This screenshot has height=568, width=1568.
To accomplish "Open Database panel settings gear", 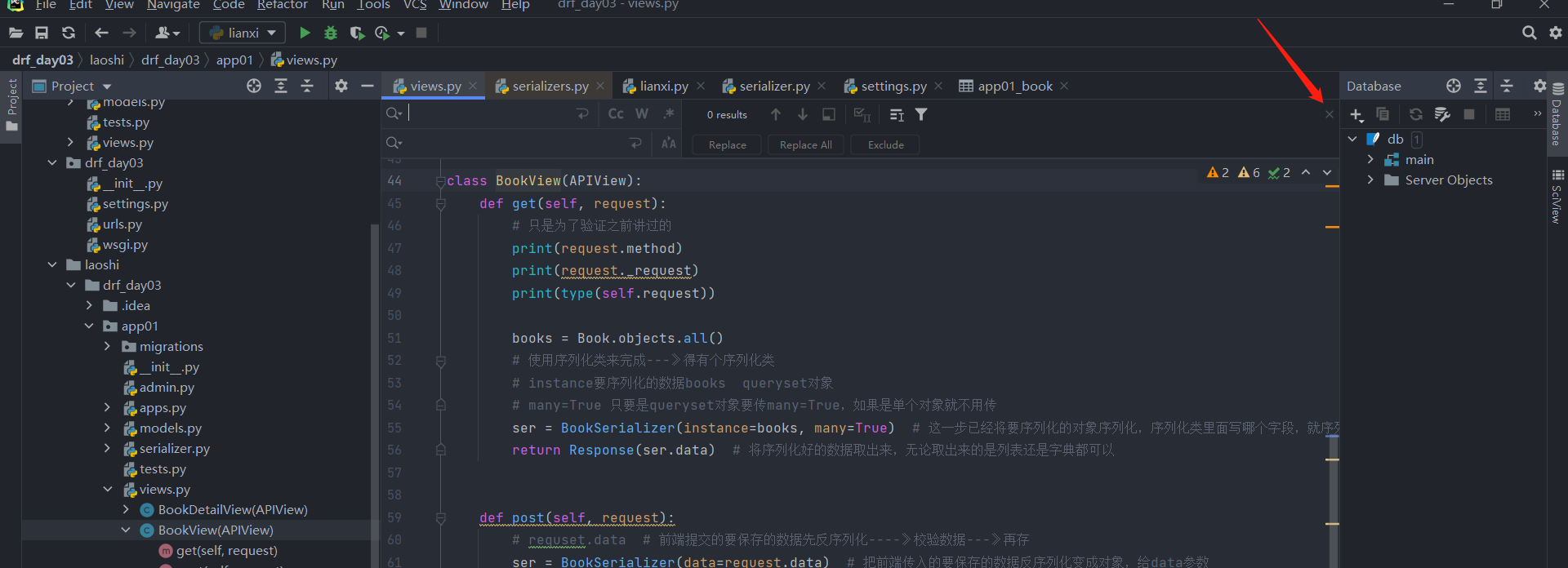I will [1540, 86].
